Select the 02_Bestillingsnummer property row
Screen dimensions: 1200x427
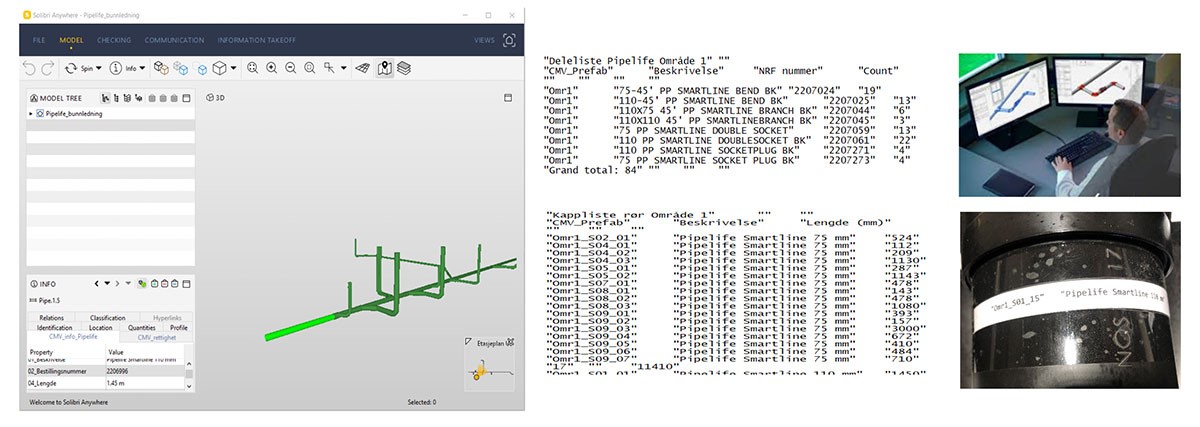pyautogui.click(x=105, y=371)
